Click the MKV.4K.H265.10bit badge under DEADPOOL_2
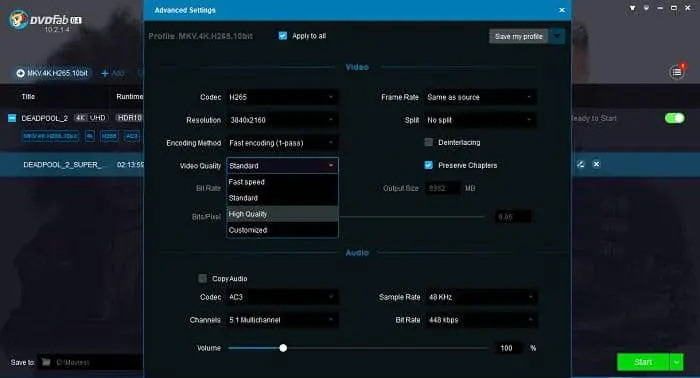700x378 pixels. click(x=50, y=136)
